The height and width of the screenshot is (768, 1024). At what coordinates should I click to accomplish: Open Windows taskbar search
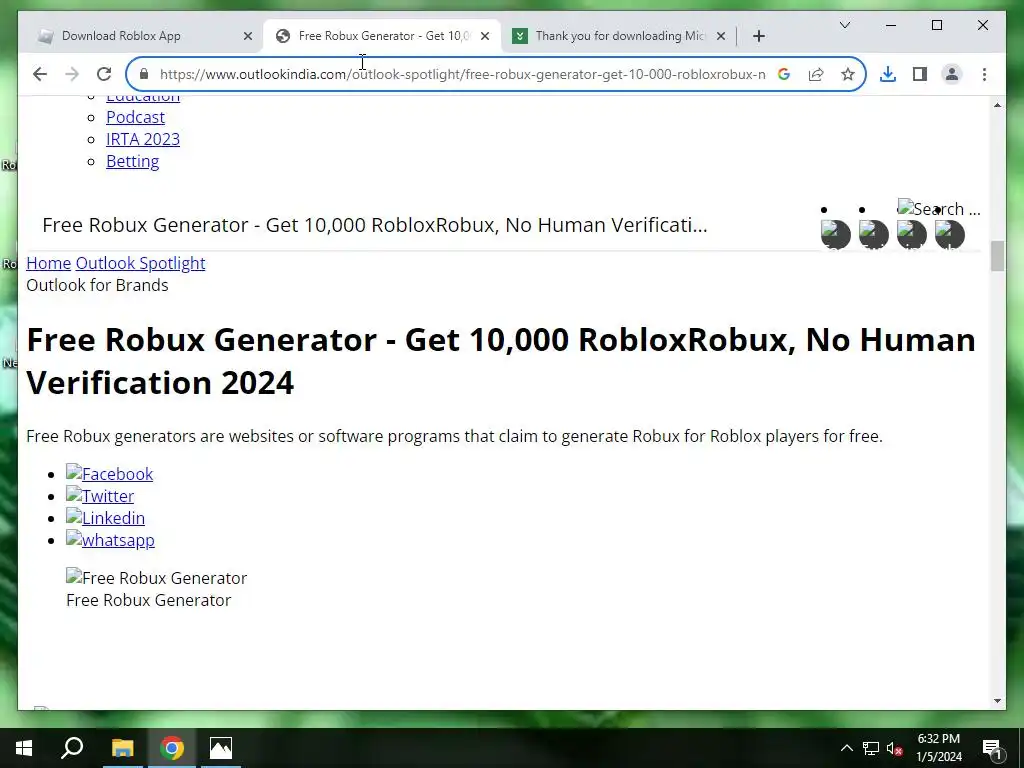pos(72,748)
